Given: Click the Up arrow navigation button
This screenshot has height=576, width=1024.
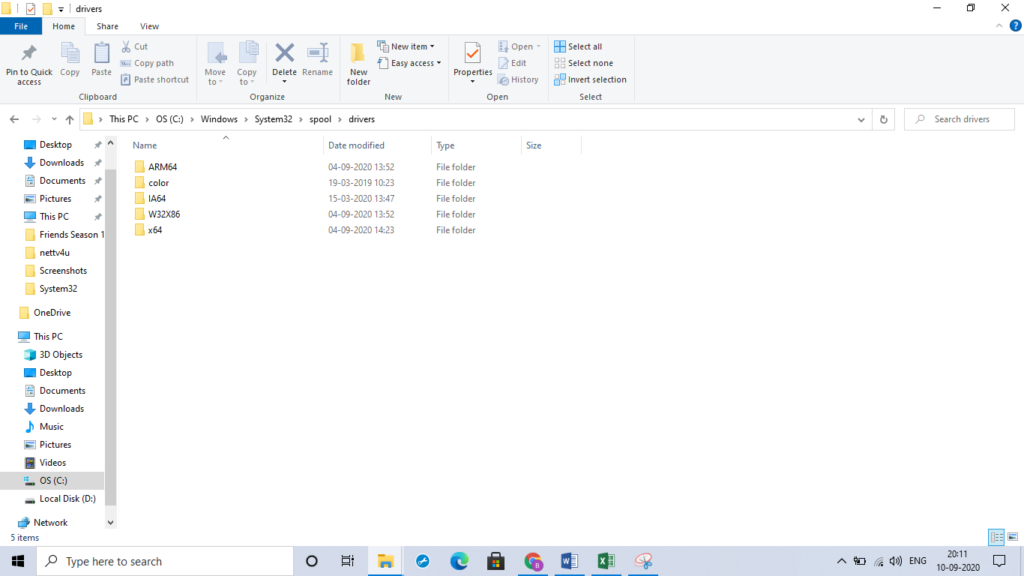Looking at the screenshot, I should click(x=69, y=119).
